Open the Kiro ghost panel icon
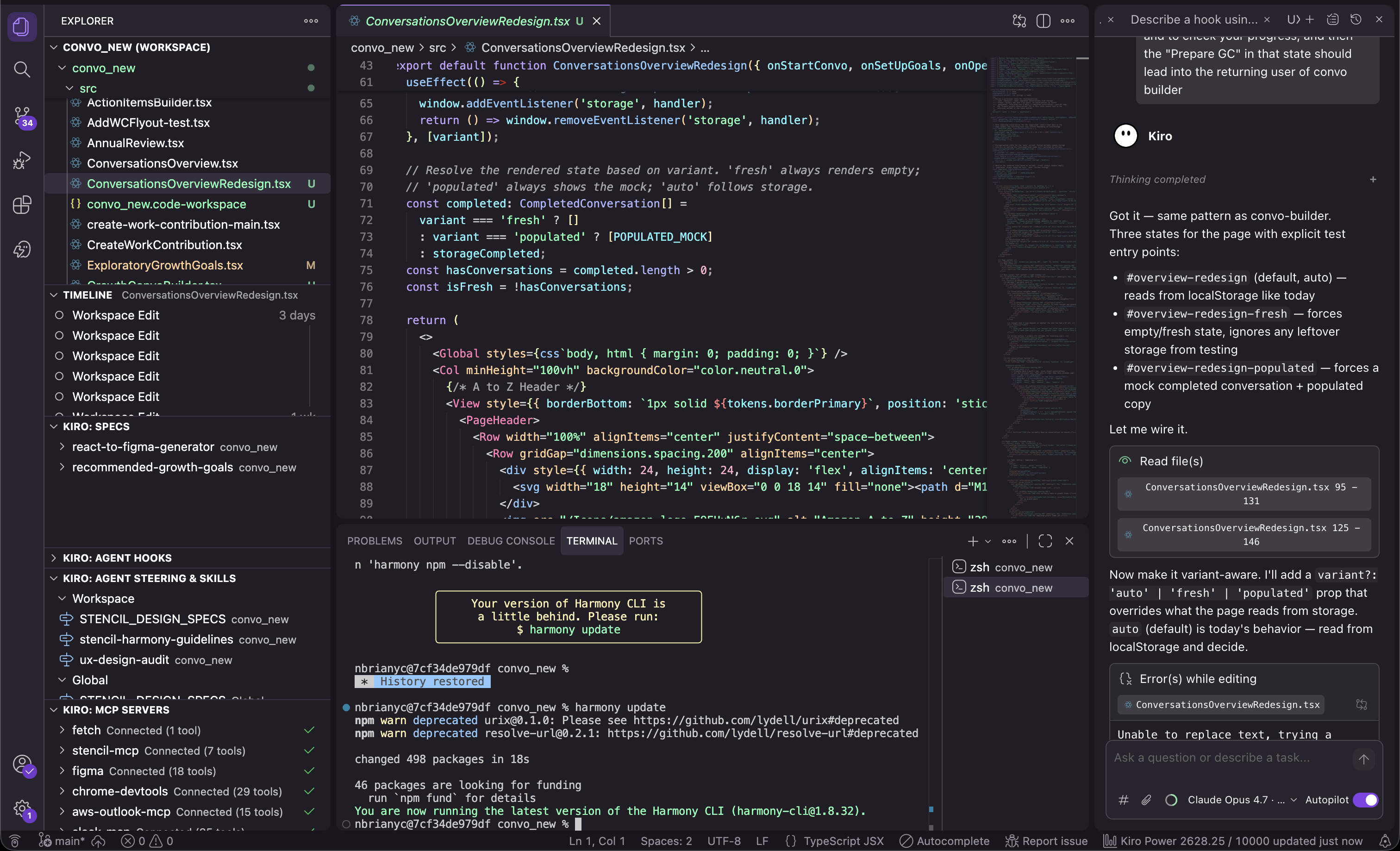Image resolution: width=1400 pixels, height=851 pixels. [22, 249]
